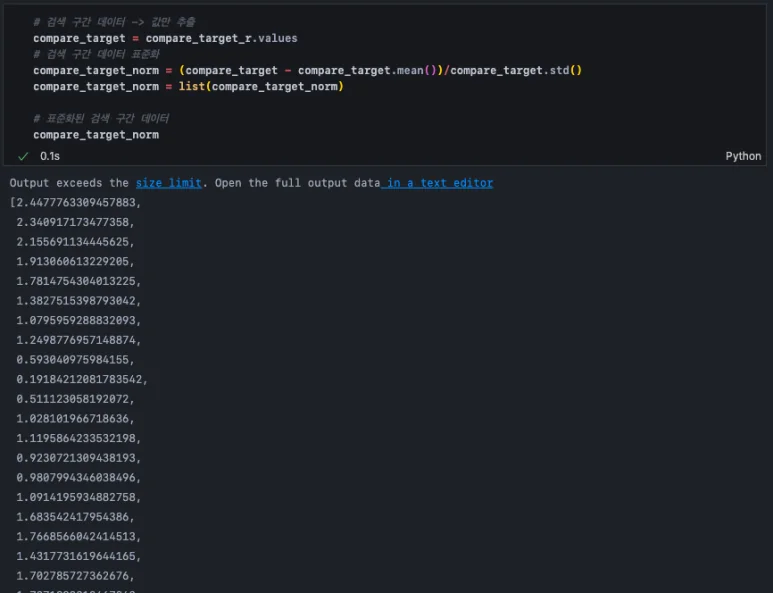Click the comment above the last code line

101,118
